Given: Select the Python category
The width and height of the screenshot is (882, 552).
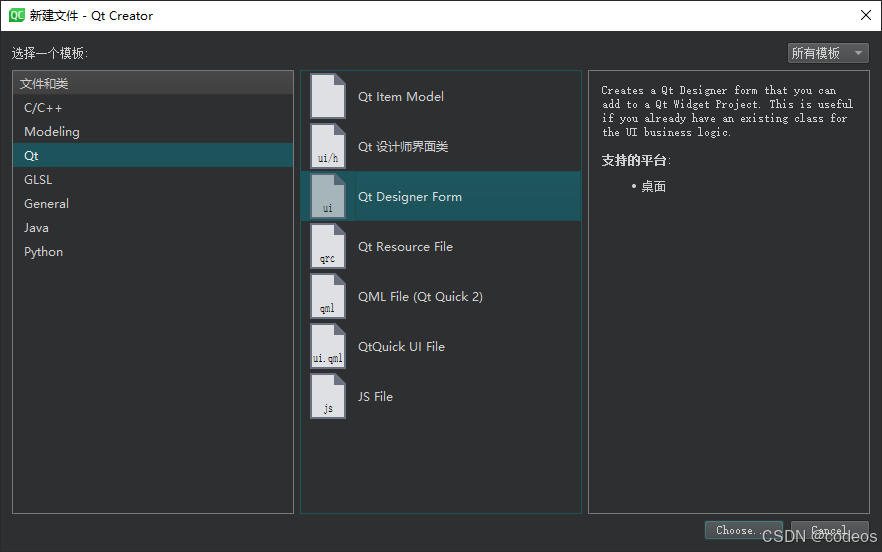Looking at the screenshot, I should pyautogui.click(x=153, y=252).
